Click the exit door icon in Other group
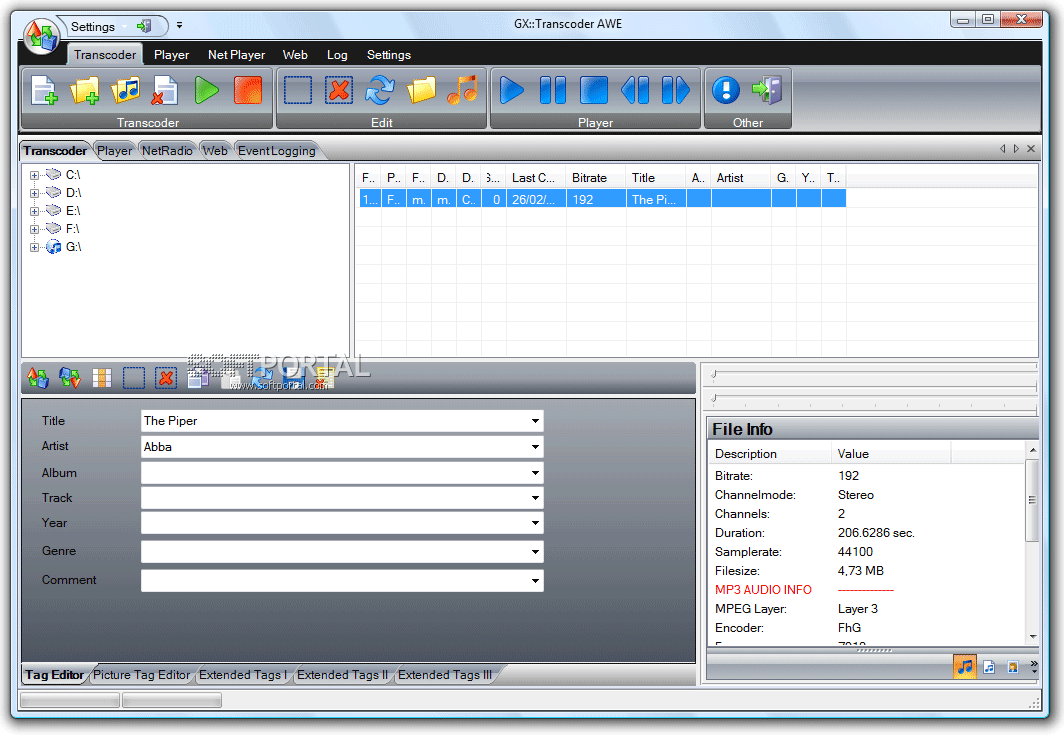 click(x=767, y=90)
